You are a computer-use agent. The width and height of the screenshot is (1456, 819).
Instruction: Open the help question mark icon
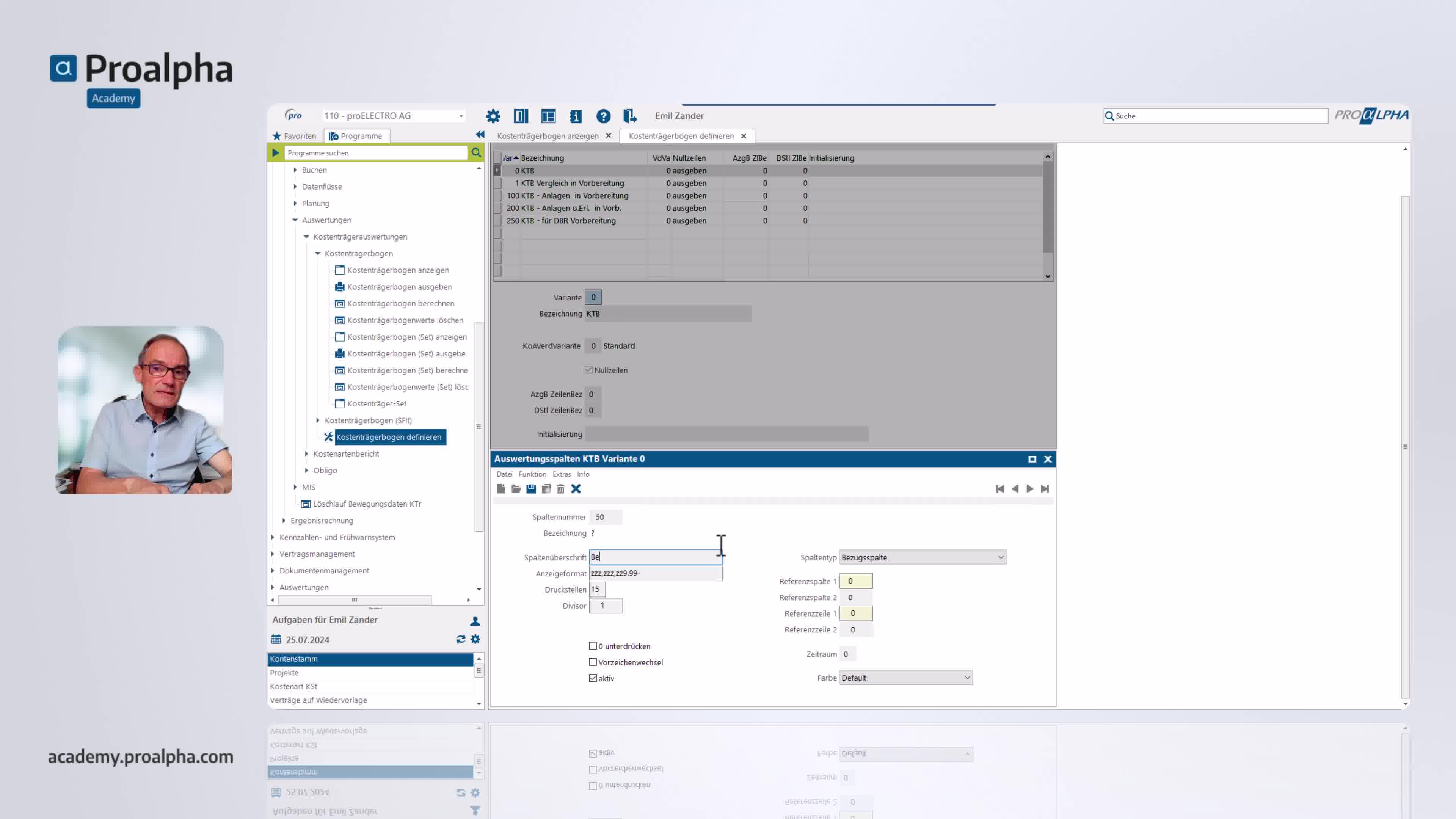click(x=603, y=116)
